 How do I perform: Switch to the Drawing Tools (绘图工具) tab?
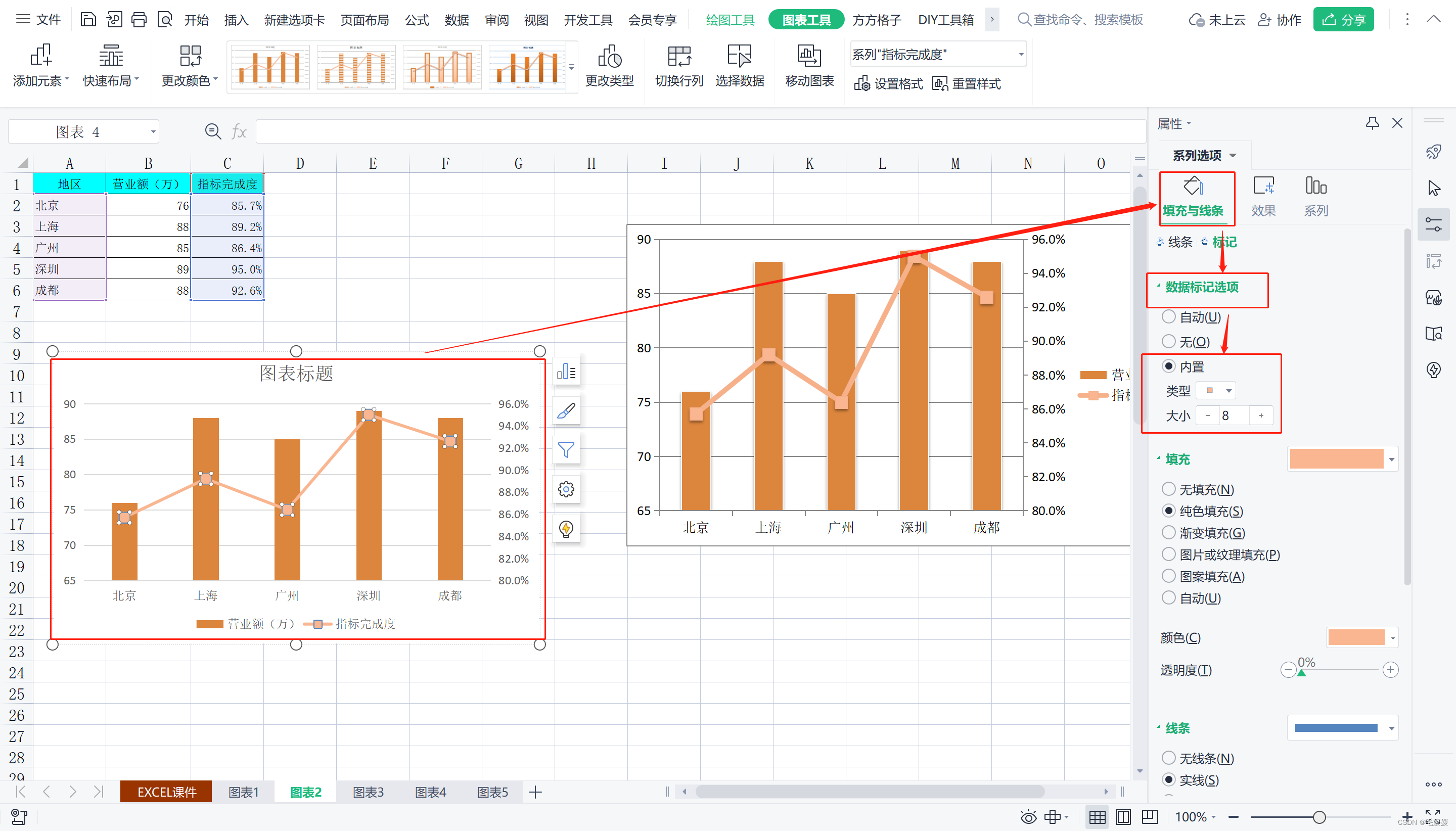[730, 20]
